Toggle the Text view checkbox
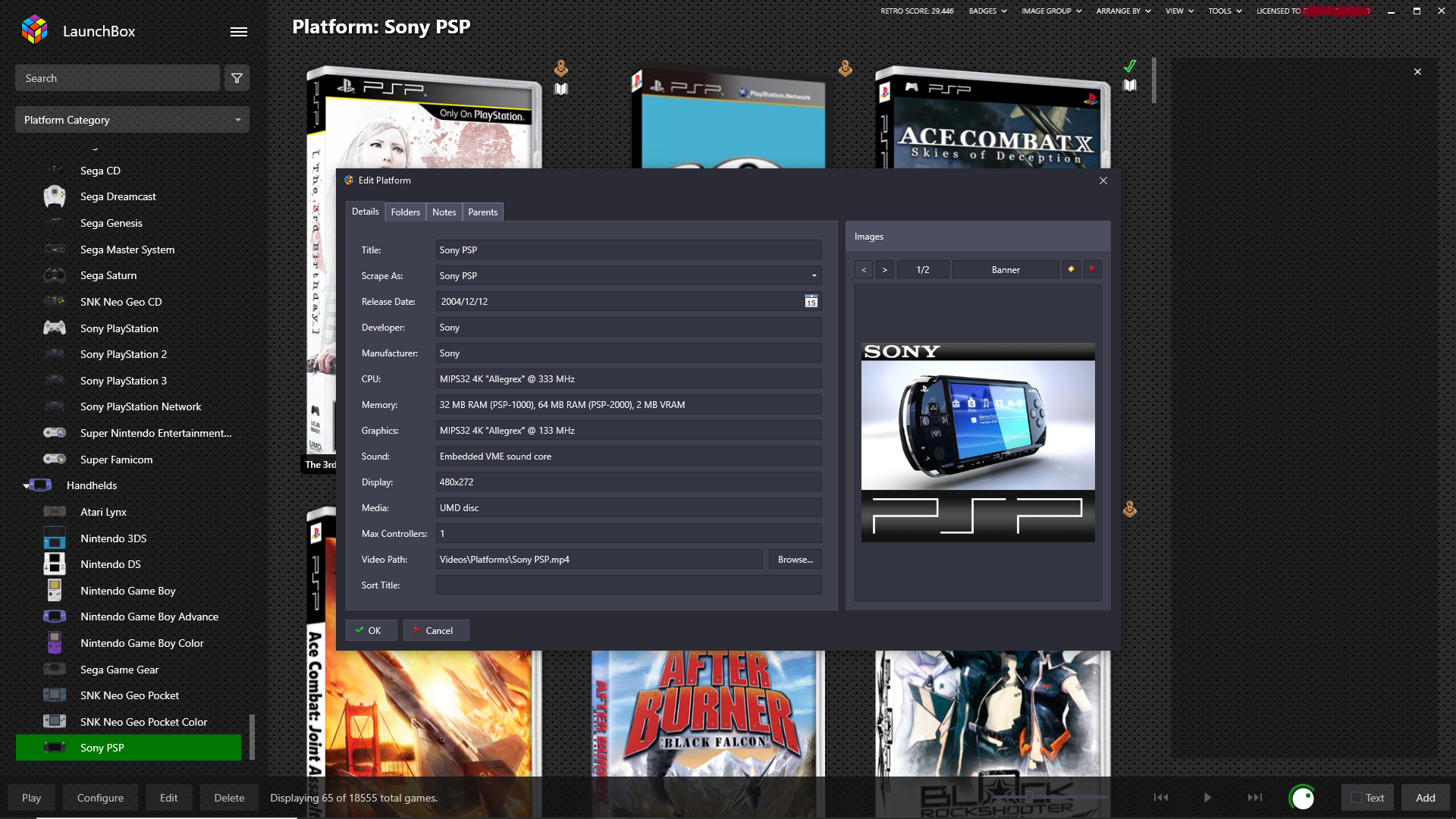Screen dimensions: 1456x819 click(1356, 798)
